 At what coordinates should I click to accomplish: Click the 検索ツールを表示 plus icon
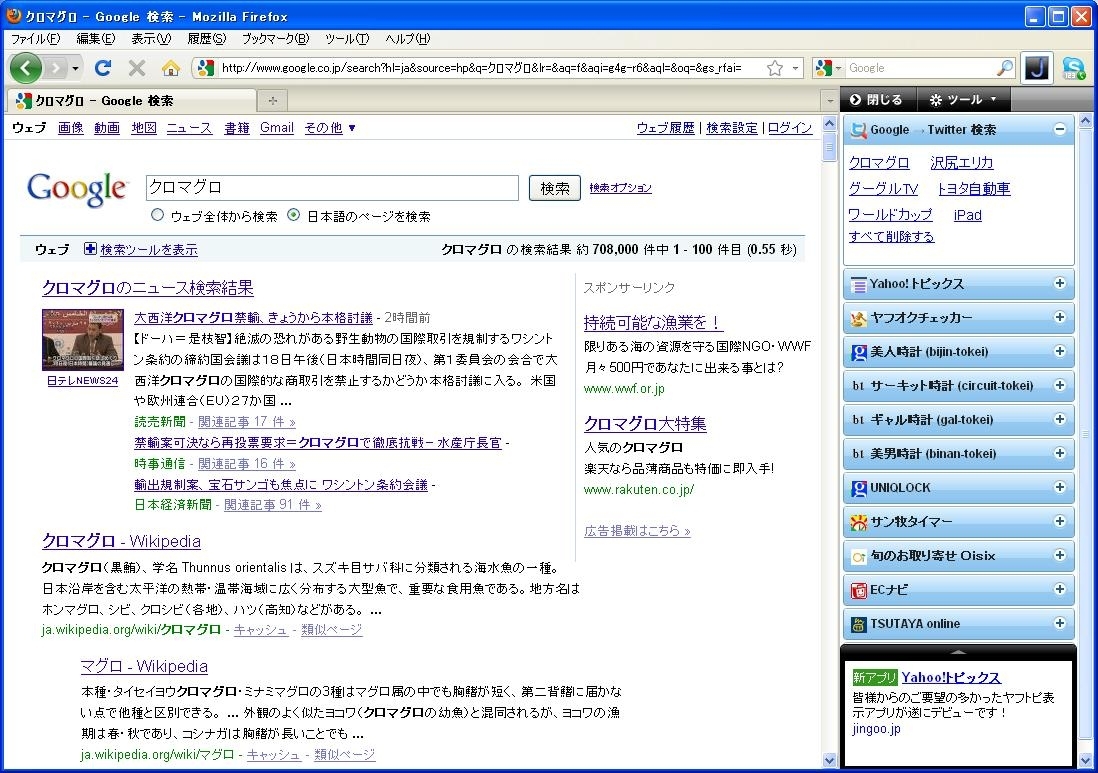pyautogui.click(x=90, y=249)
